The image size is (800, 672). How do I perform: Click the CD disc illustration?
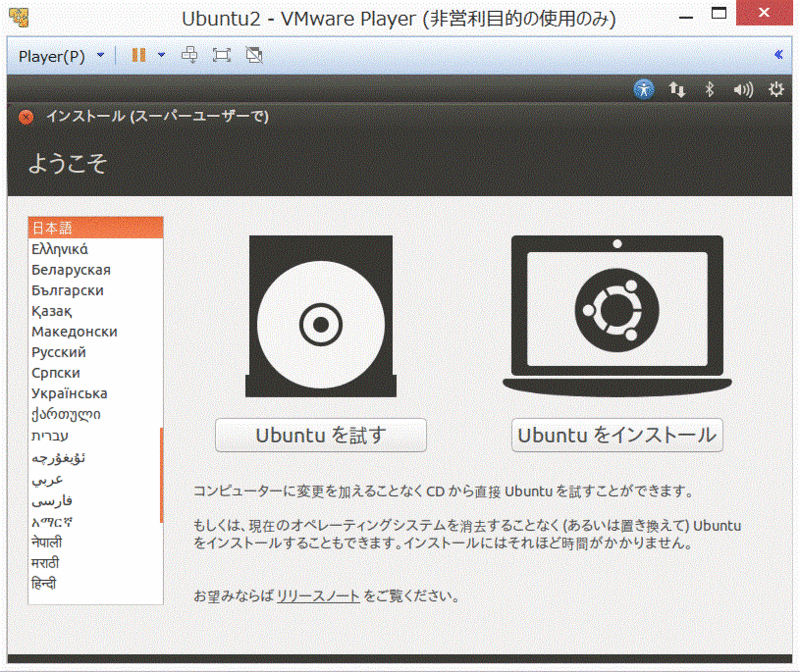pyautogui.click(x=320, y=323)
